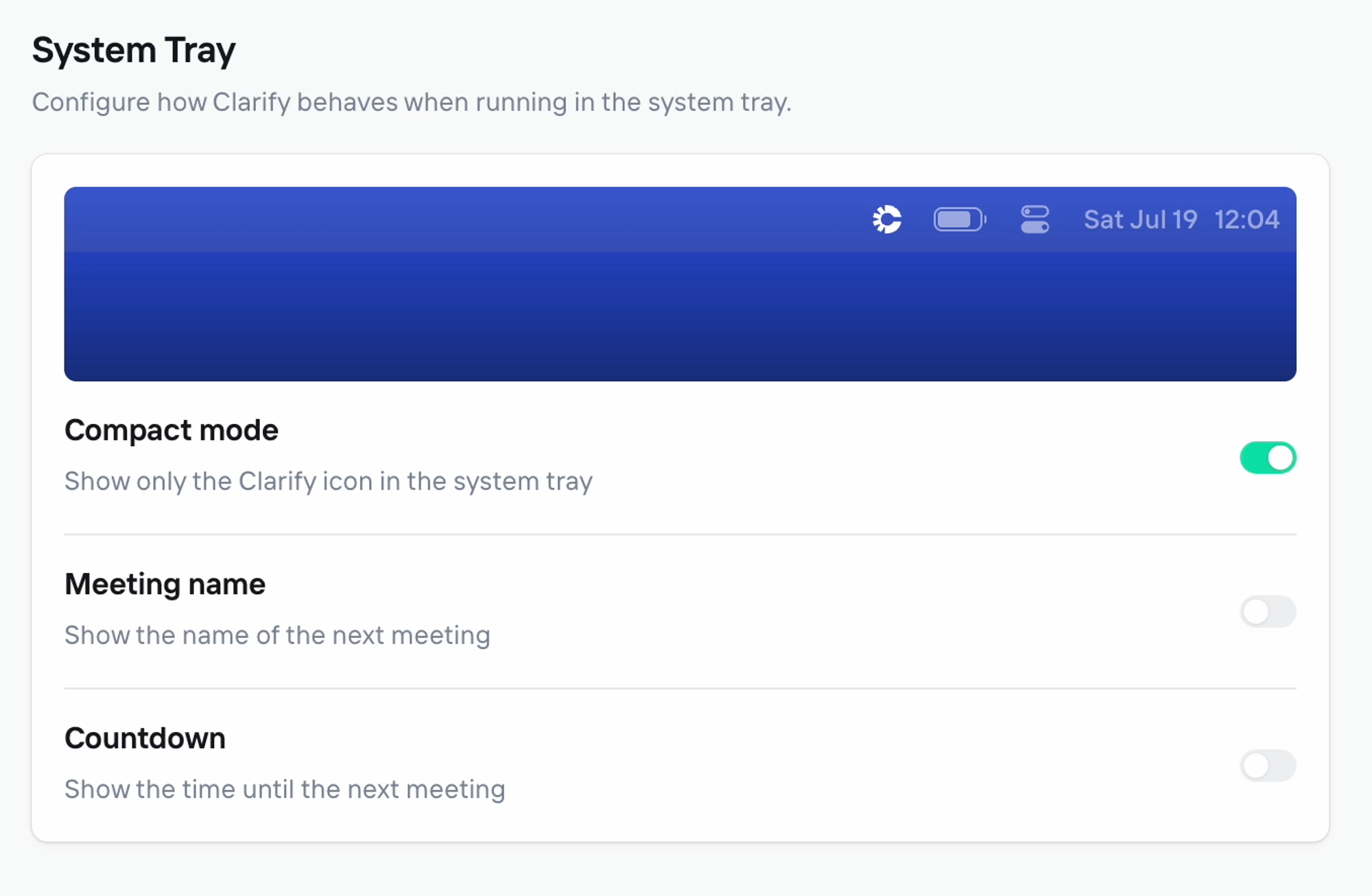Disable the Compact mode toggle
The image size is (1372, 896).
coord(1268,458)
